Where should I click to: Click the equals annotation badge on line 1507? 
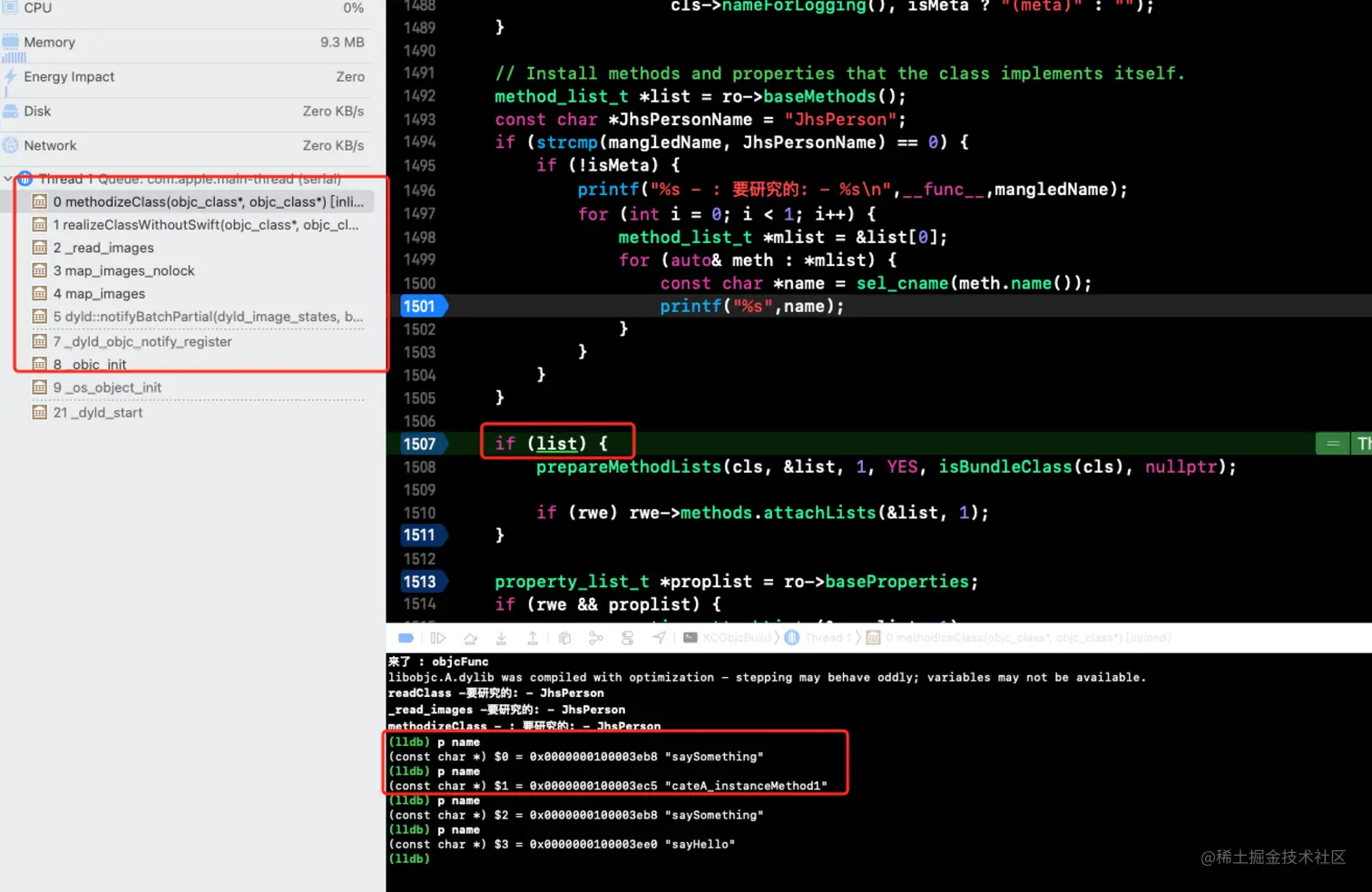[1333, 444]
